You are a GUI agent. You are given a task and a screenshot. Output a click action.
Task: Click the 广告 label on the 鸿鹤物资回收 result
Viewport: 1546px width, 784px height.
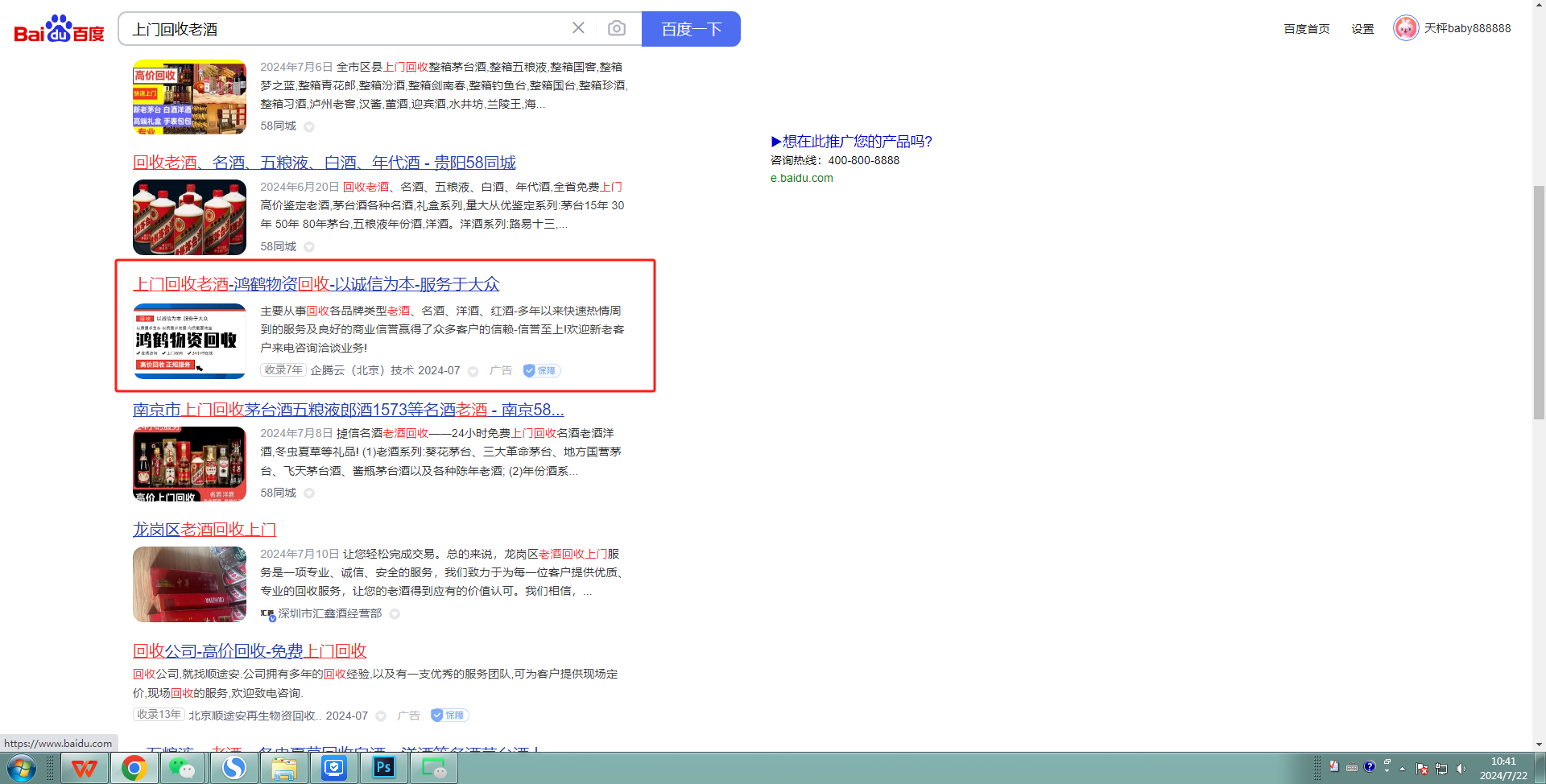pos(501,370)
